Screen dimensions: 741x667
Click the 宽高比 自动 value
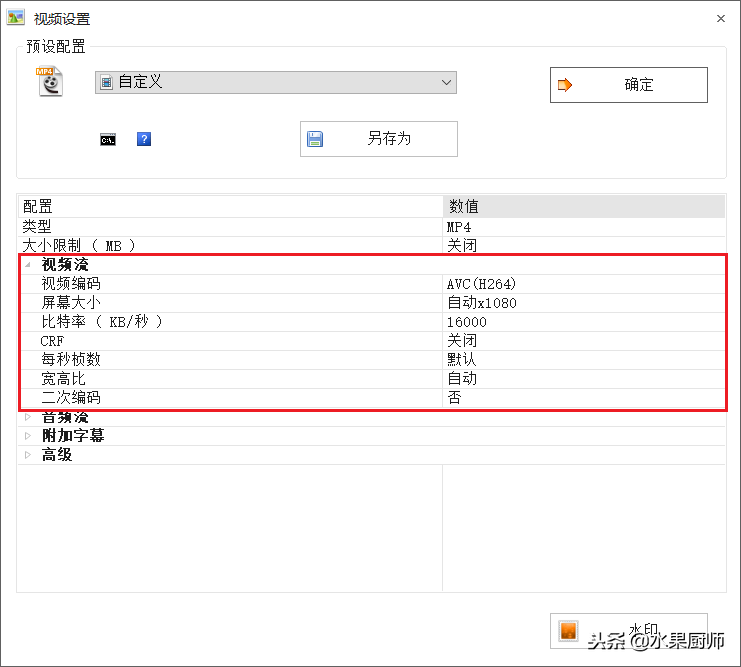(x=462, y=379)
